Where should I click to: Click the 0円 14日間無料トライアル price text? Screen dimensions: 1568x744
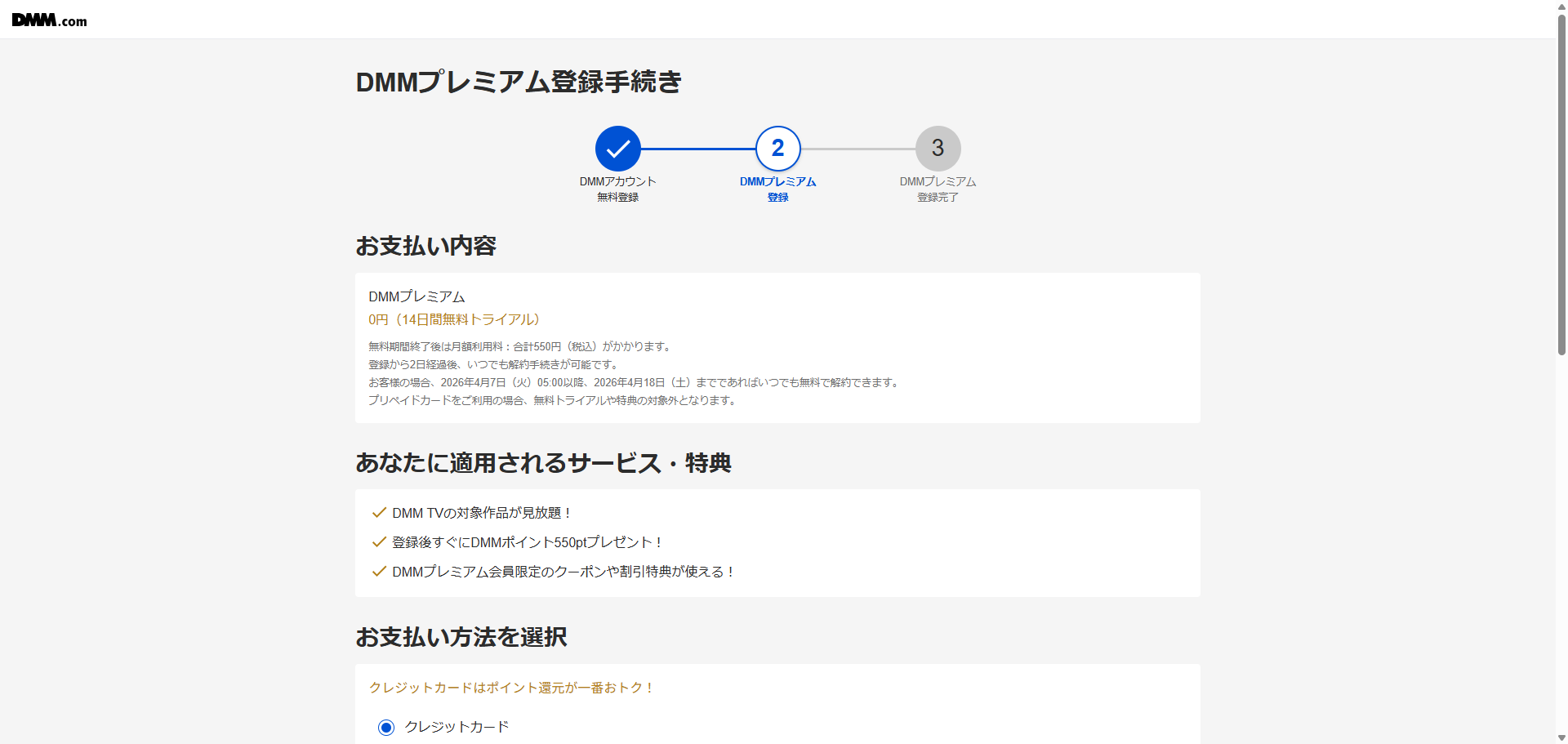click(x=453, y=319)
